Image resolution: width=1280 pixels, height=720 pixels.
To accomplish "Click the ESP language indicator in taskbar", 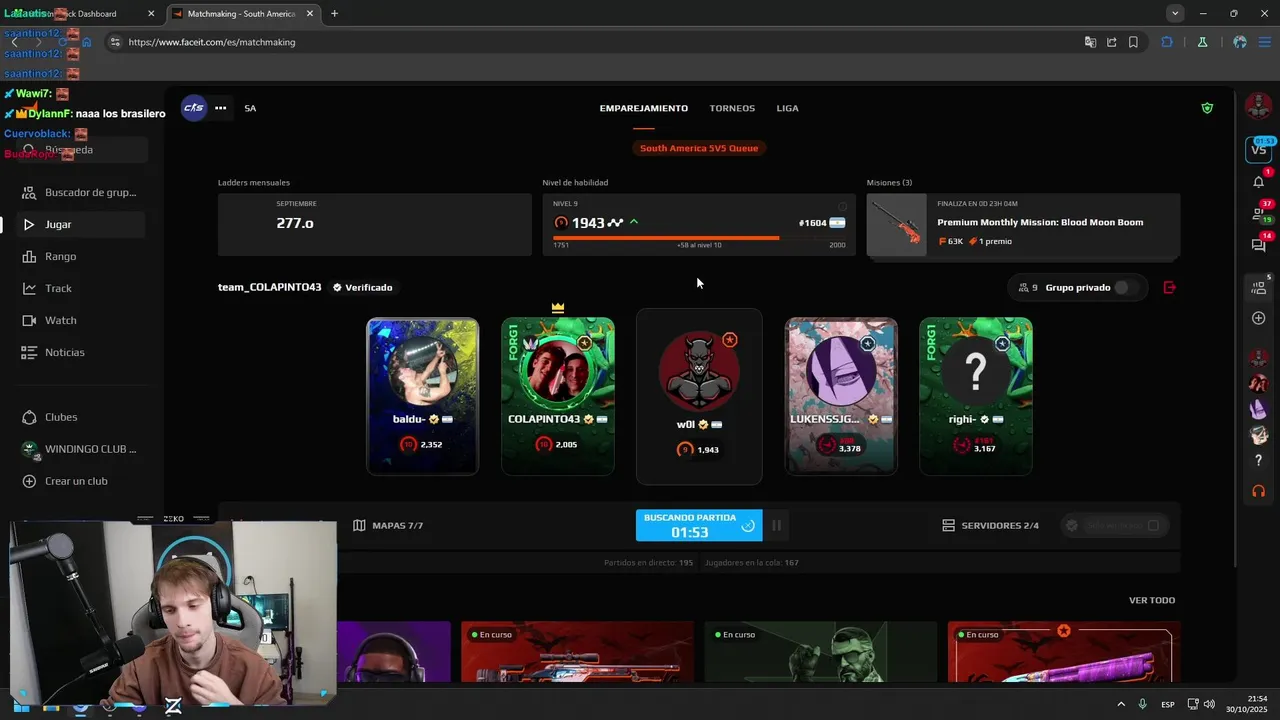I will 1168,705.
